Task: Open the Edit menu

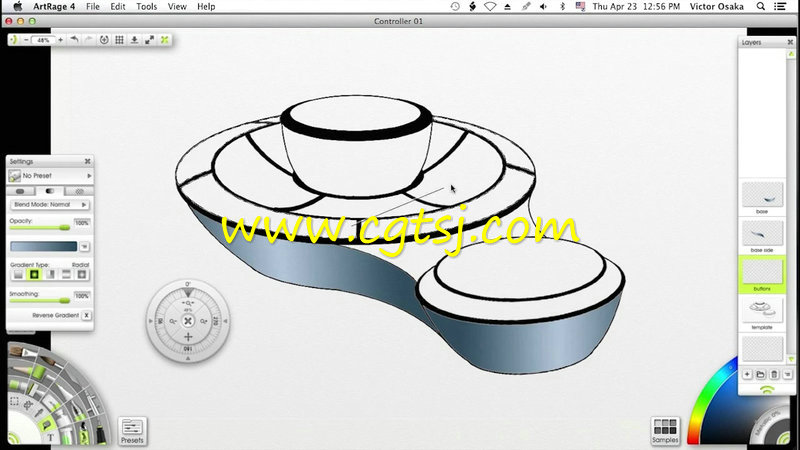Action: click(x=118, y=7)
